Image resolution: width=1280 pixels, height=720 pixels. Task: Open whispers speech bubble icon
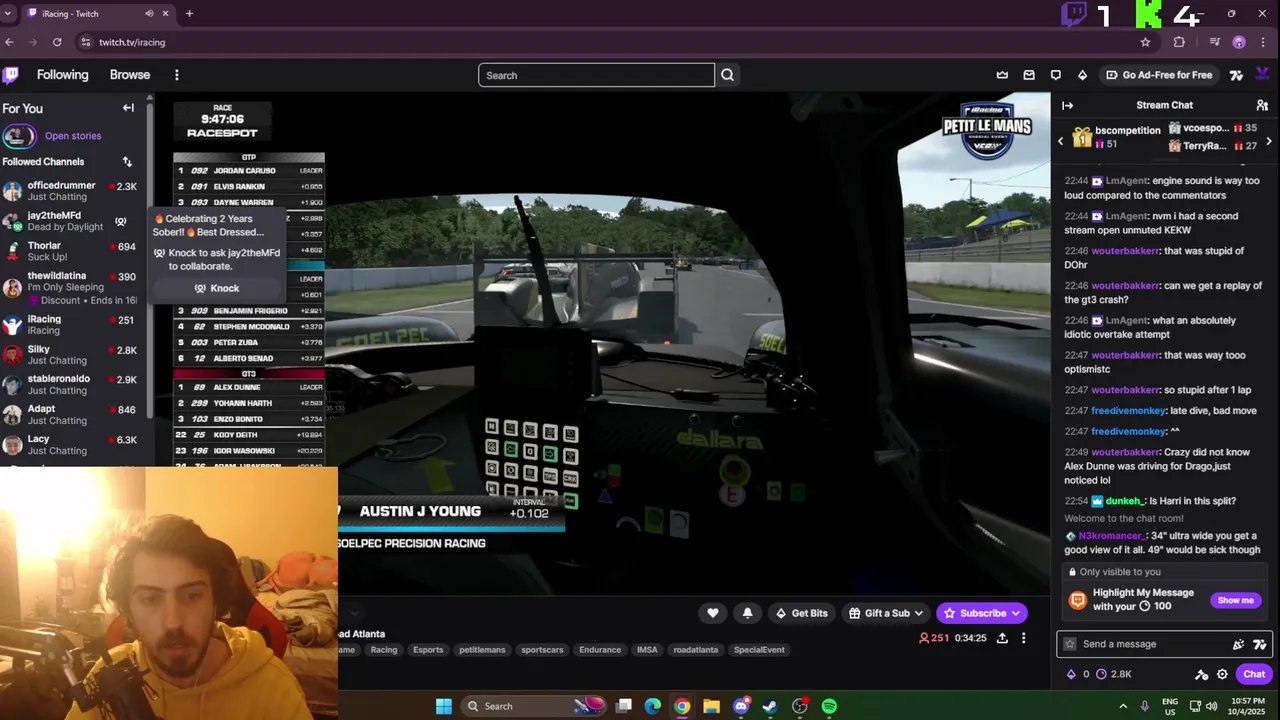tap(1055, 75)
